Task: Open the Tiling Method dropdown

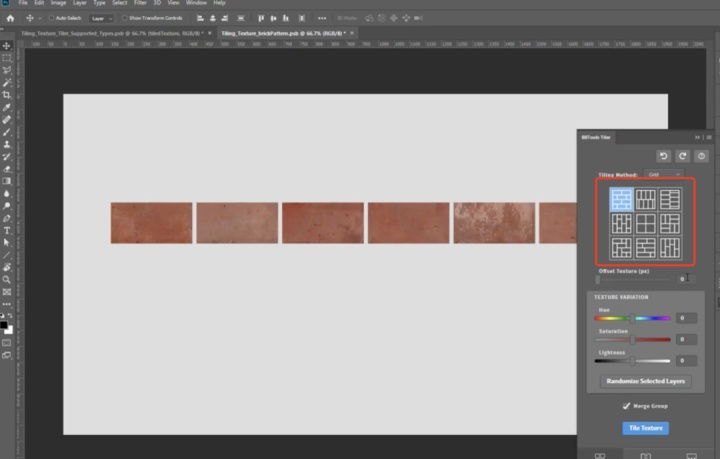Action: pos(663,175)
